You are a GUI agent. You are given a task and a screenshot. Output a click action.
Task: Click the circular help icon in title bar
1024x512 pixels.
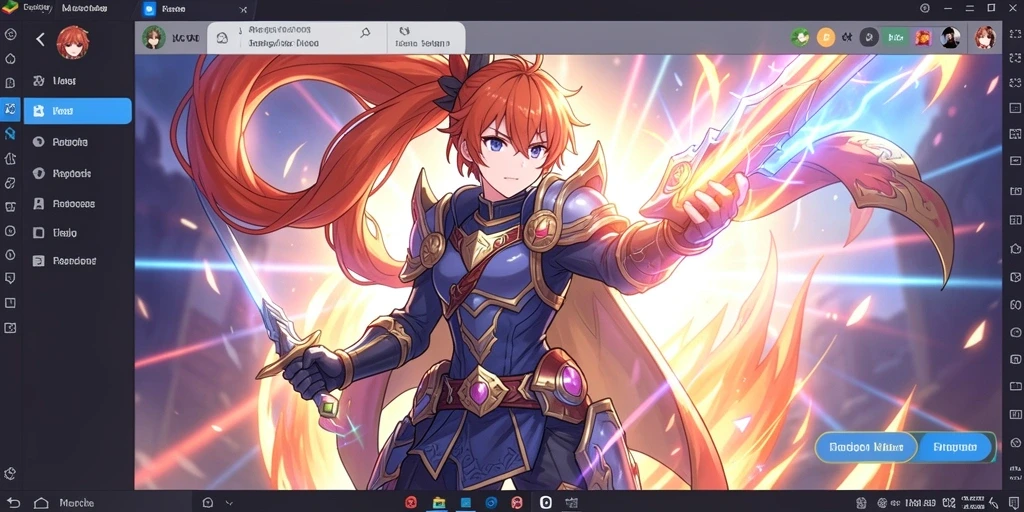point(925,8)
